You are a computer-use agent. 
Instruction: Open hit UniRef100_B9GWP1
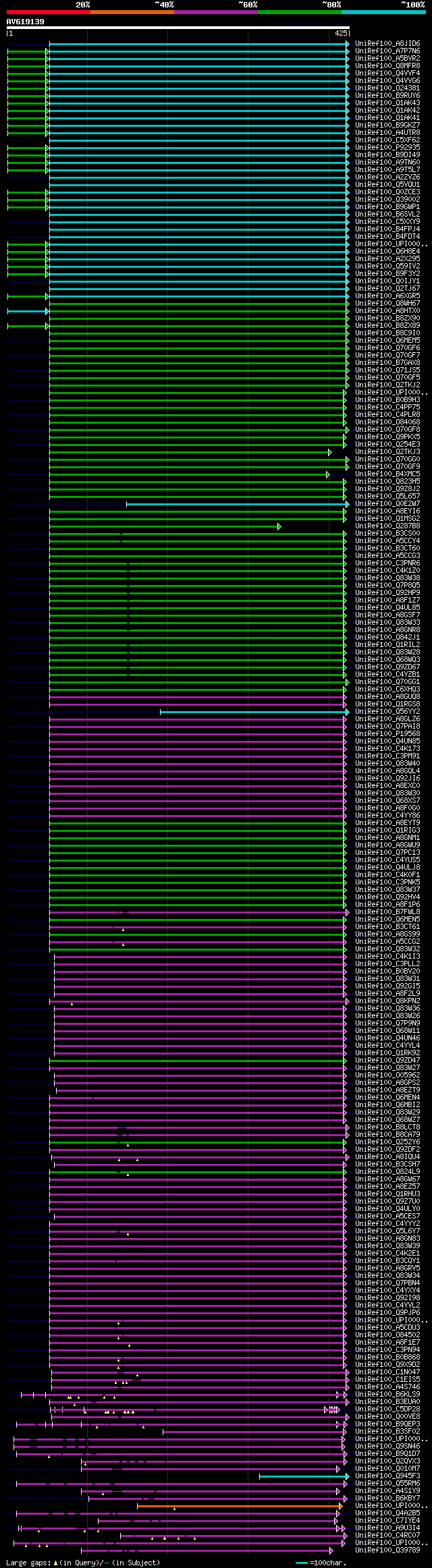point(387,207)
